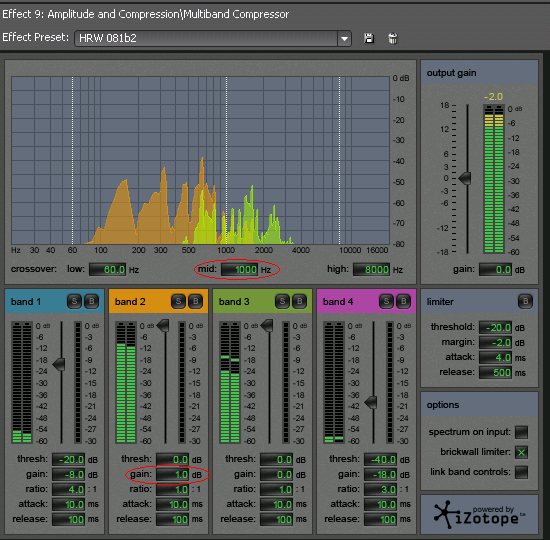Click the band 3 ratio 1.0 field
The width and height of the screenshot is (550, 540).
tap(276, 489)
